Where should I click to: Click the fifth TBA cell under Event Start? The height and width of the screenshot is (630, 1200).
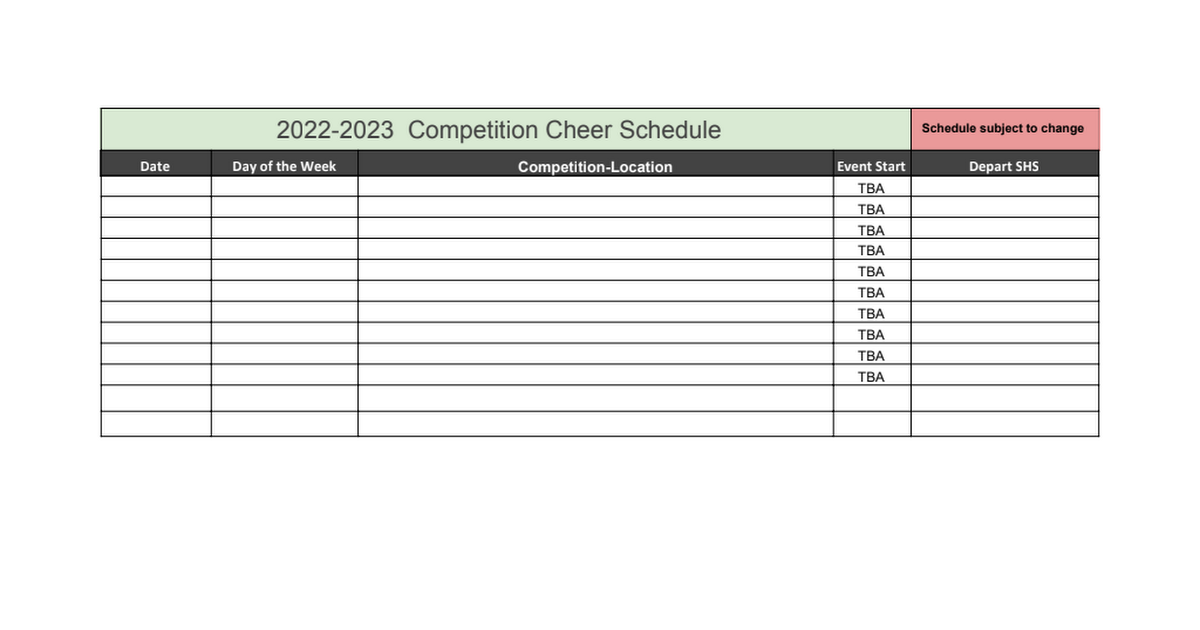872,271
